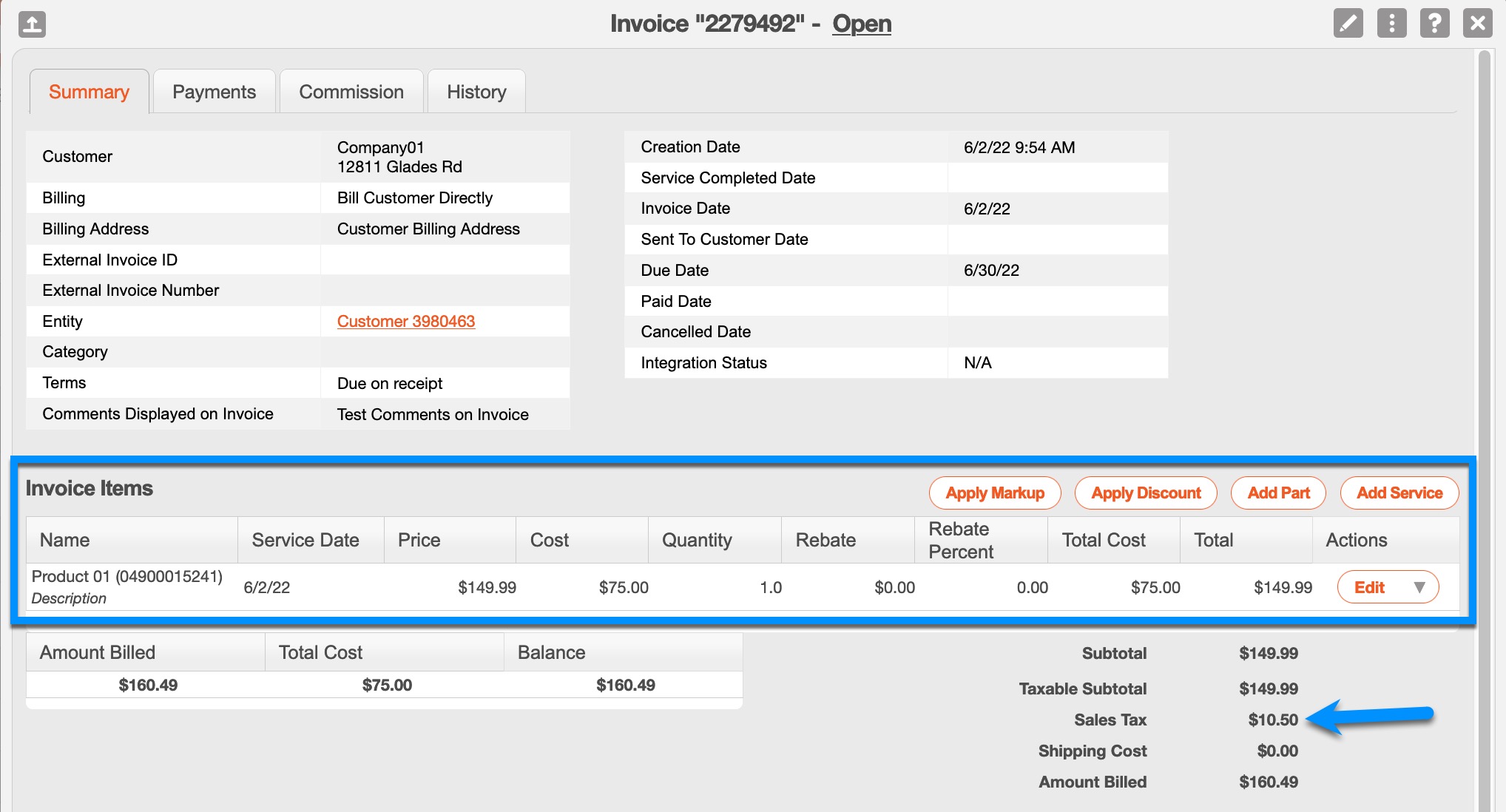Select the Summary tab
Screen dimensions: 1506x812
pyautogui.click(x=89, y=92)
